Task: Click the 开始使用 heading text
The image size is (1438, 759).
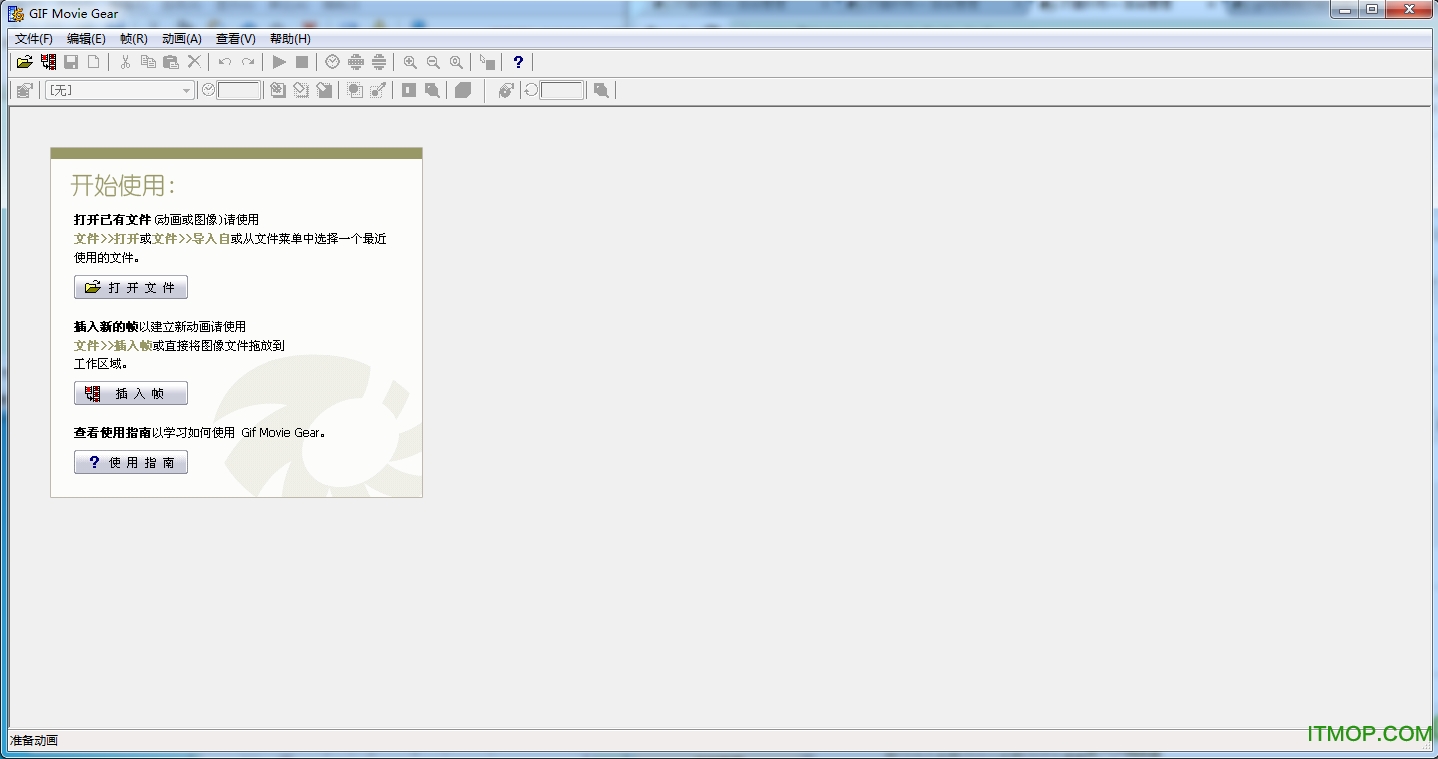Action: 122,186
